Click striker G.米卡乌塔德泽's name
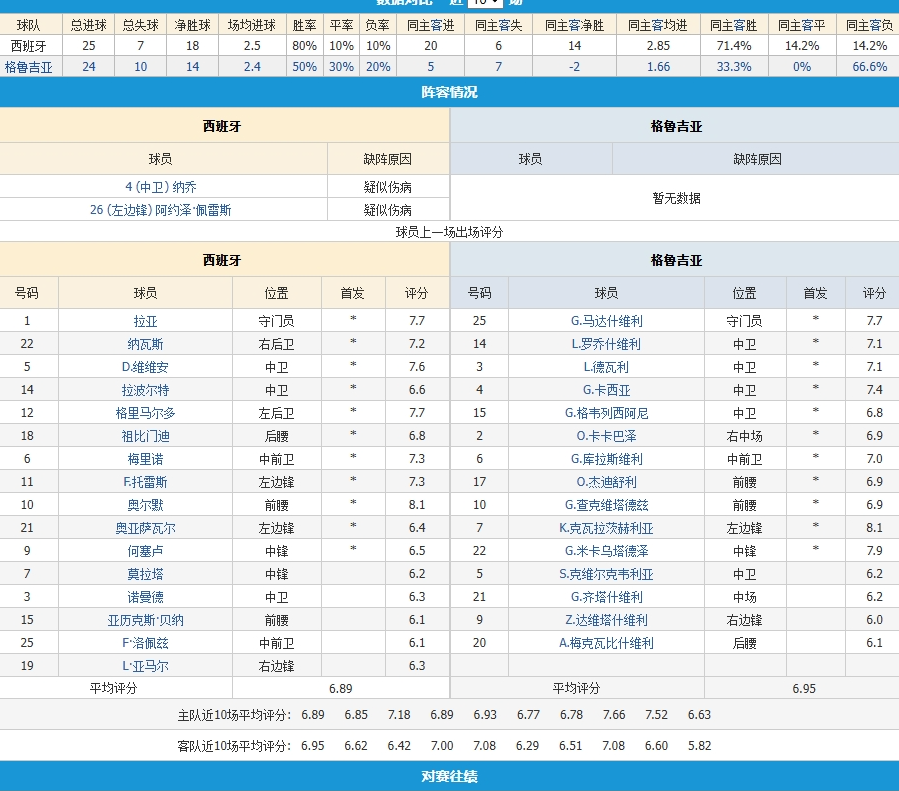The image size is (899, 791). point(606,551)
